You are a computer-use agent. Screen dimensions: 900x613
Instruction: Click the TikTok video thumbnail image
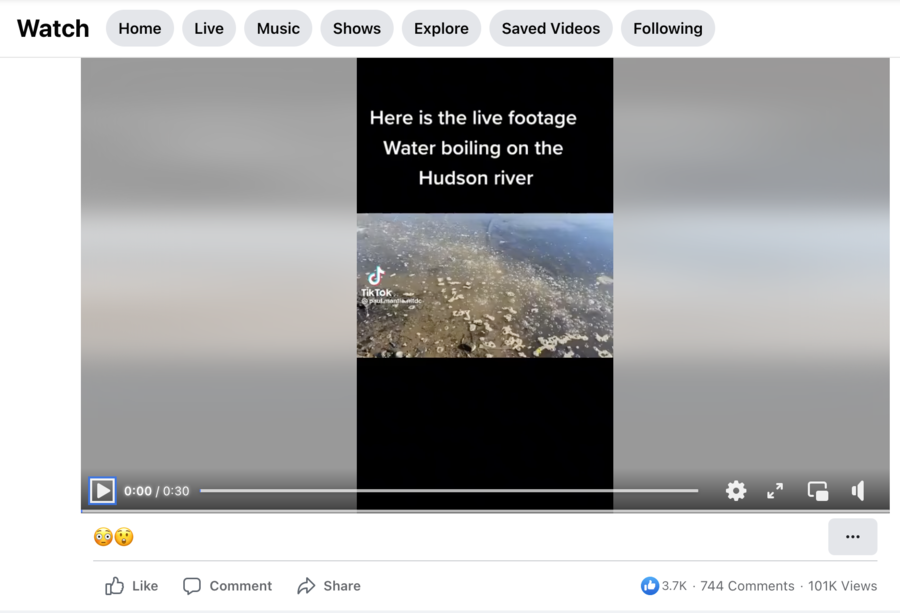pyautogui.click(x=485, y=285)
